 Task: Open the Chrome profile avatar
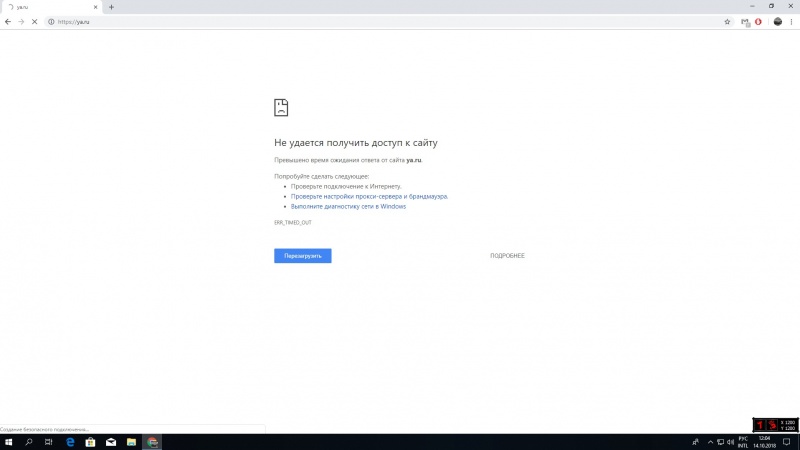[777, 21]
